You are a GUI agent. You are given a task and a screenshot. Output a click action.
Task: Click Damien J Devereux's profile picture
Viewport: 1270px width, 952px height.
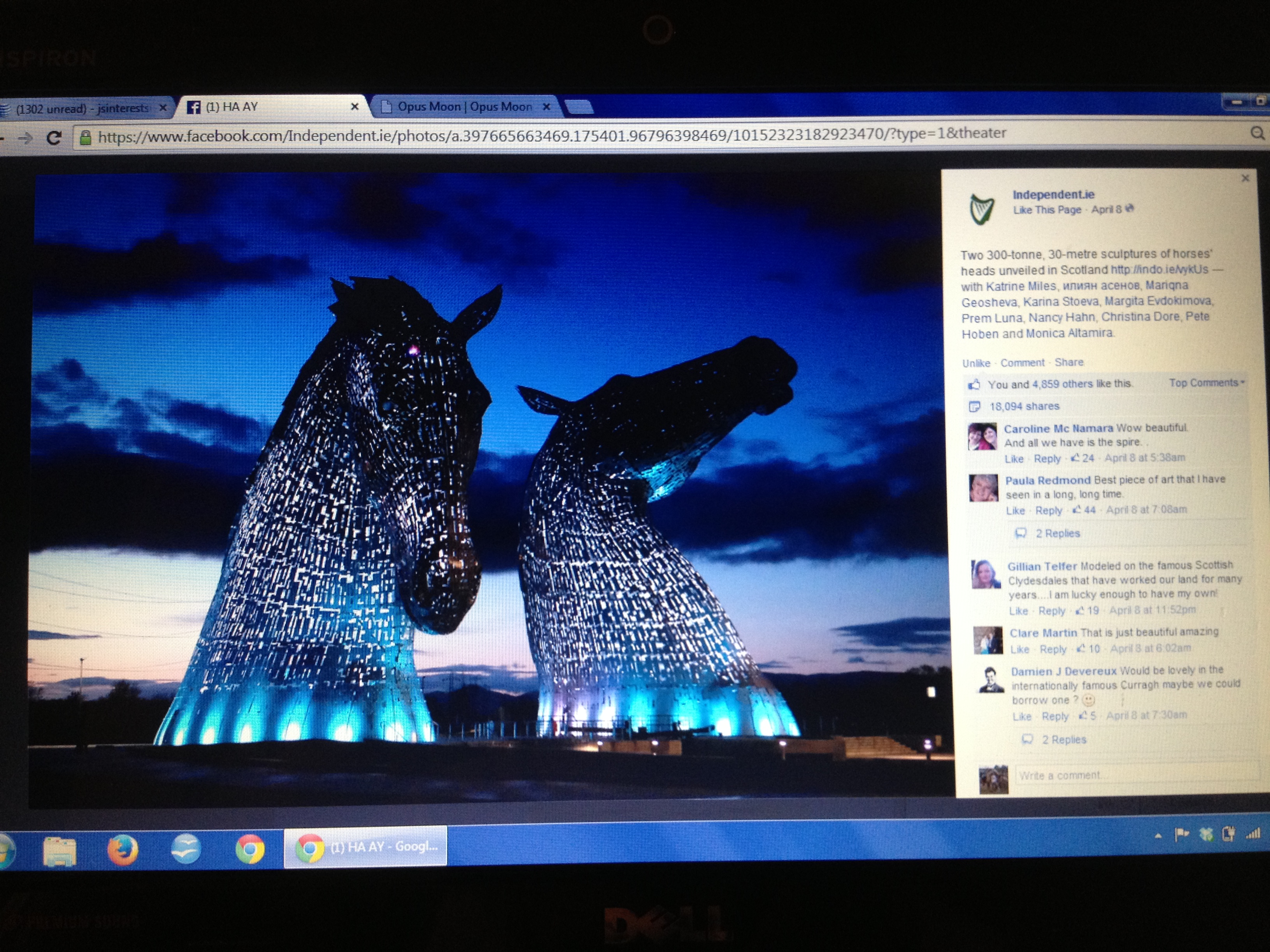990,679
